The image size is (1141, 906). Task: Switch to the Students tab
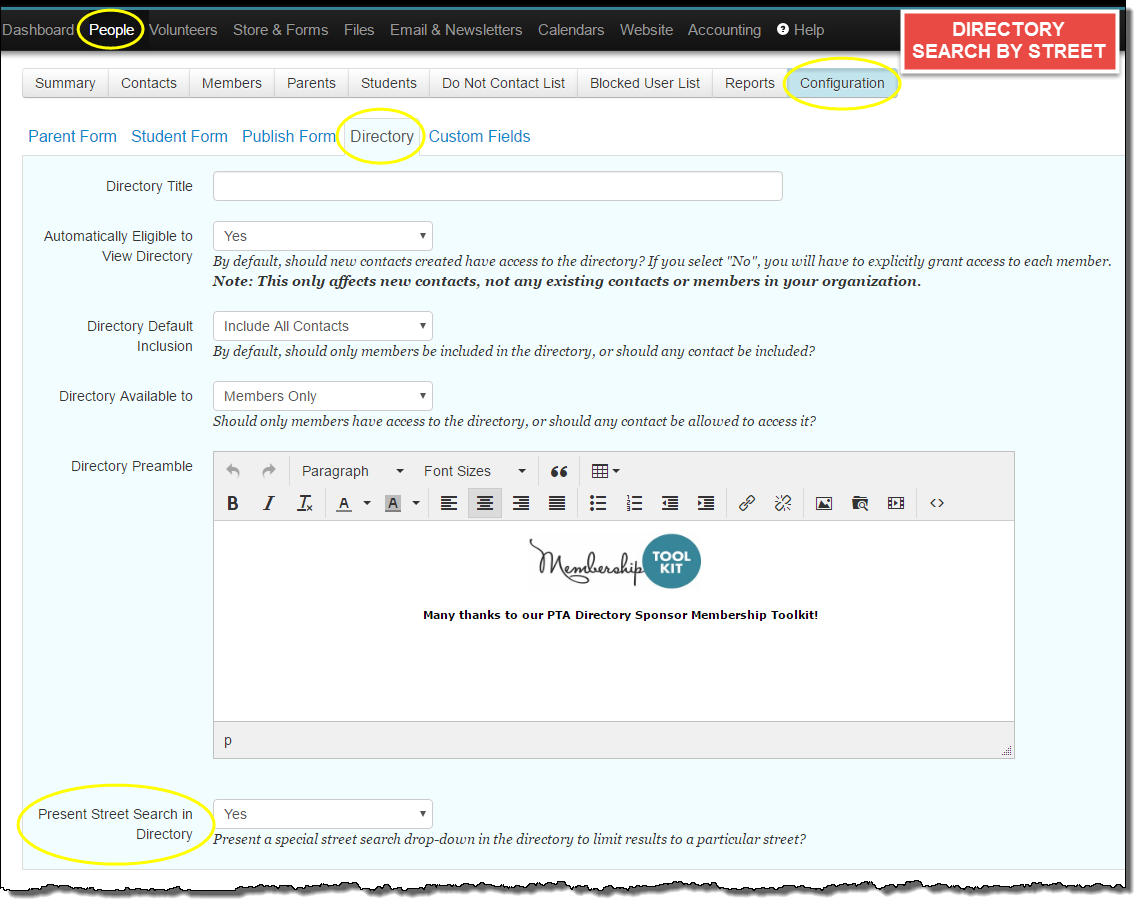point(389,83)
